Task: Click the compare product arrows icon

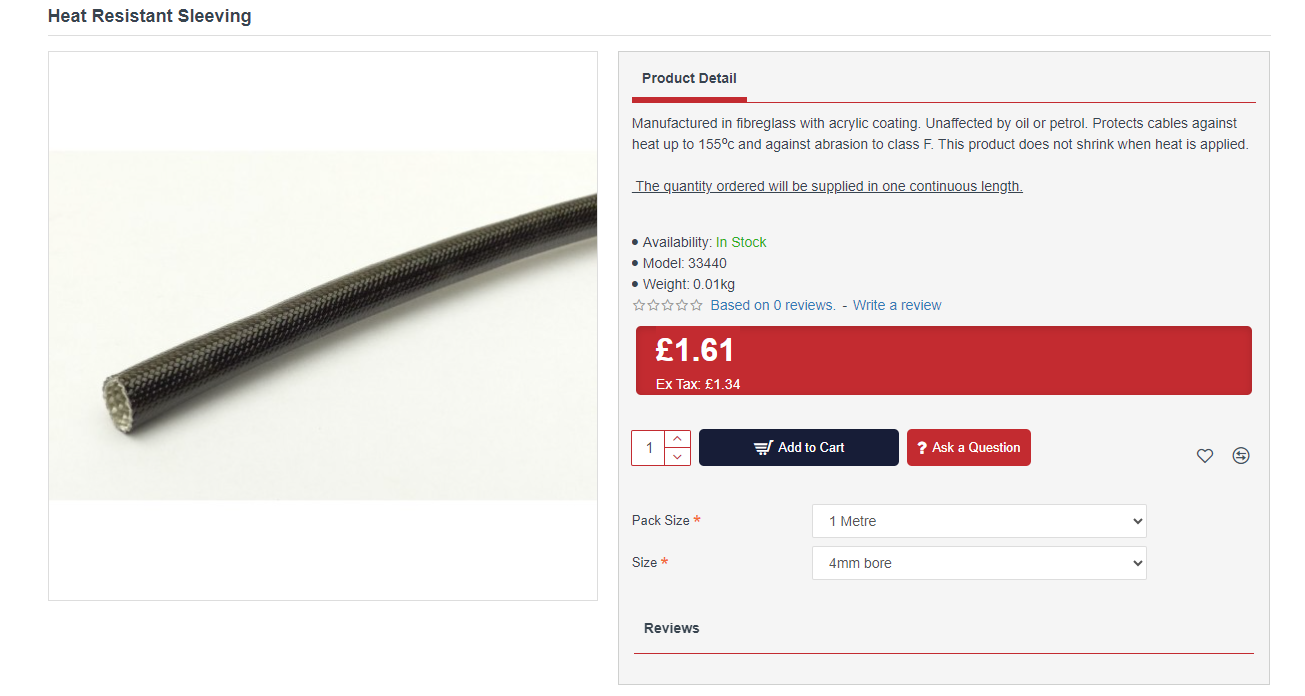Action: [x=1241, y=456]
